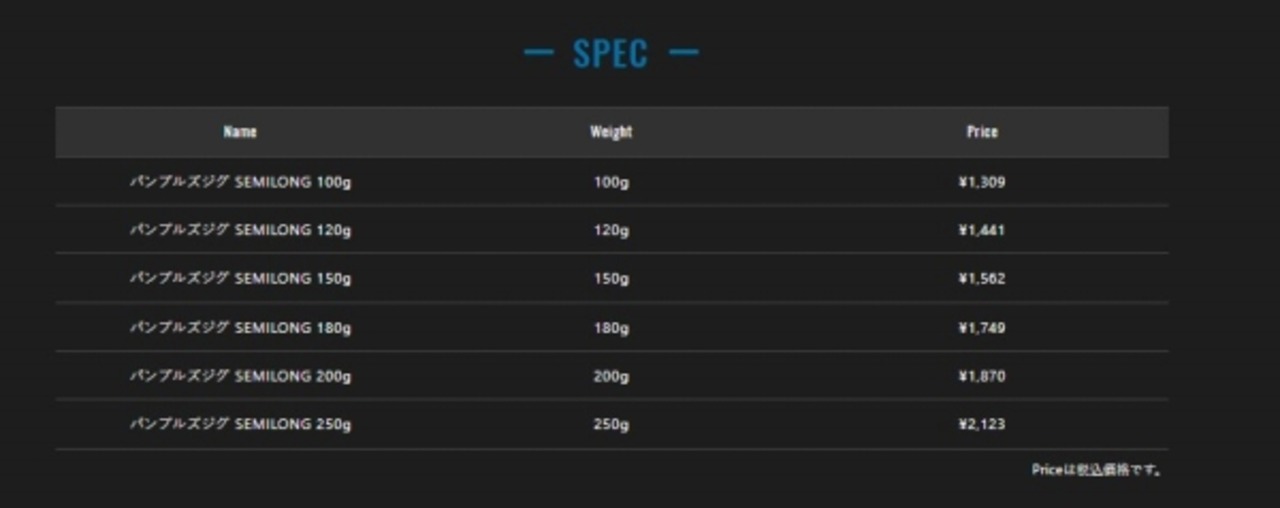Screen dimensions: 1280x508
Task: Click the ¥1,441 price cell
Action: pos(981,230)
